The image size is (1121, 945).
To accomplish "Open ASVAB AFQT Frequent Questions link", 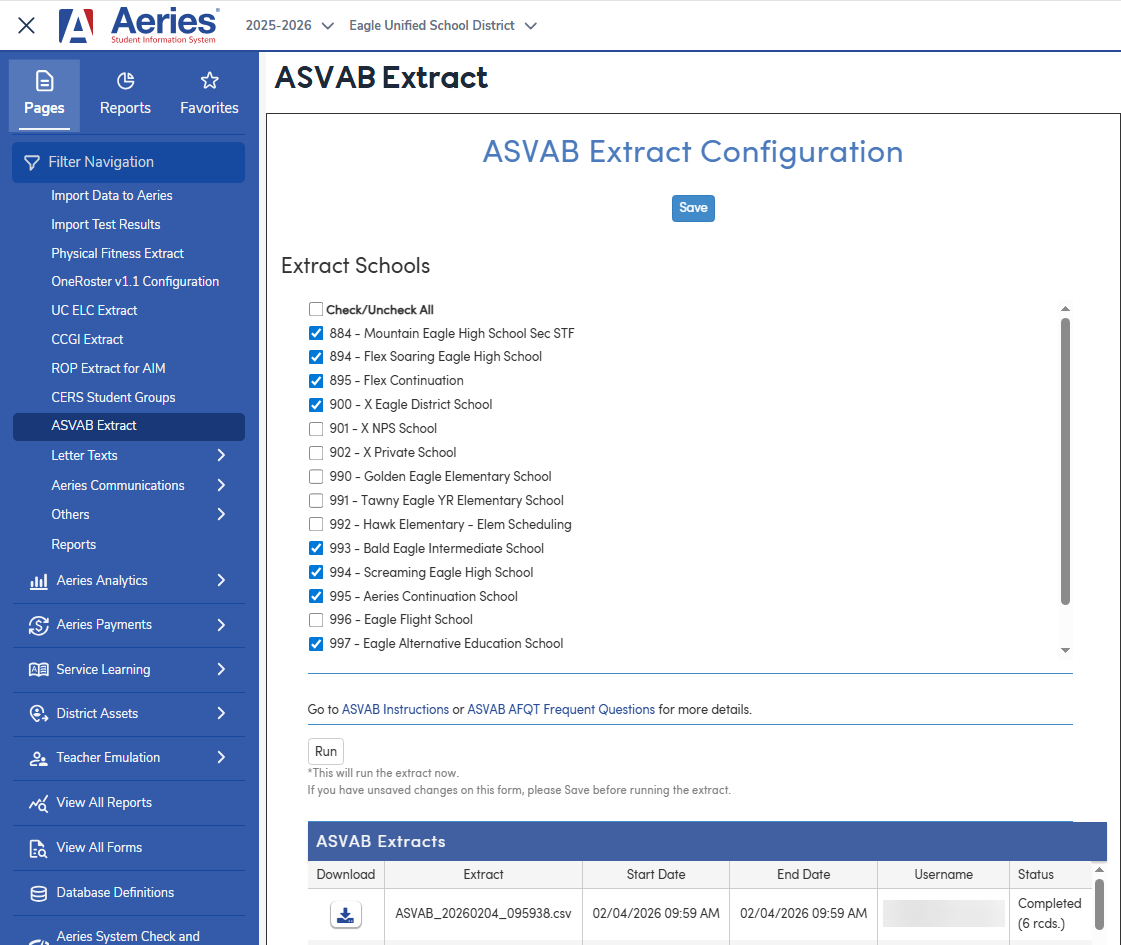I will [x=561, y=710].
